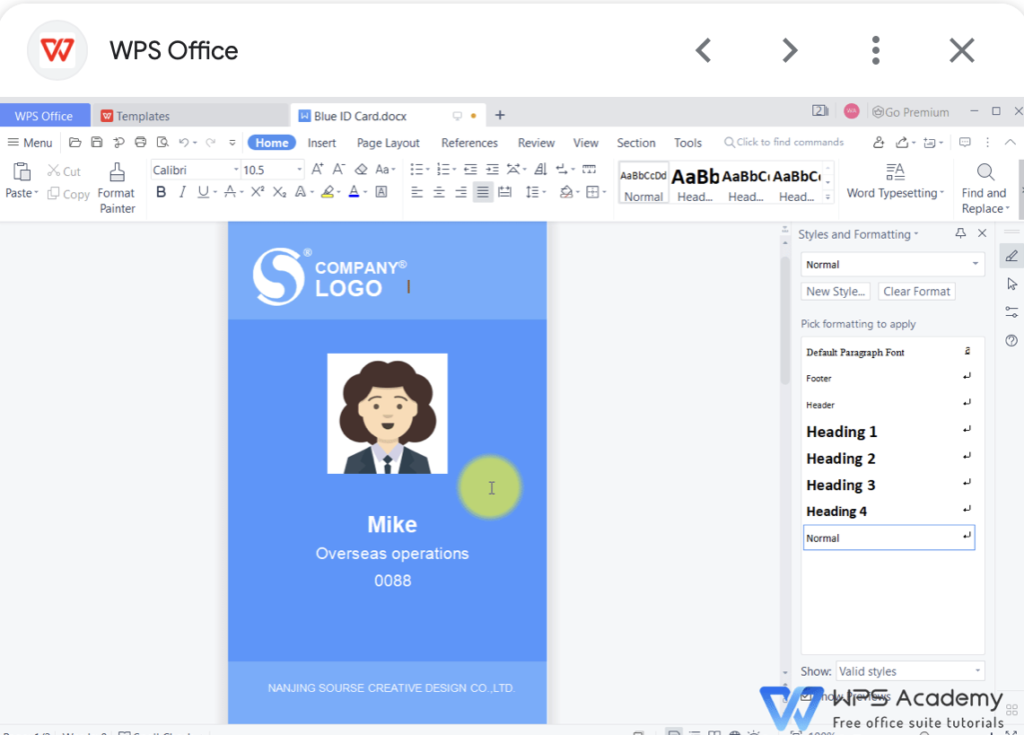Click the italic formatting icon

pyautogui.click(x=182, y=192)
